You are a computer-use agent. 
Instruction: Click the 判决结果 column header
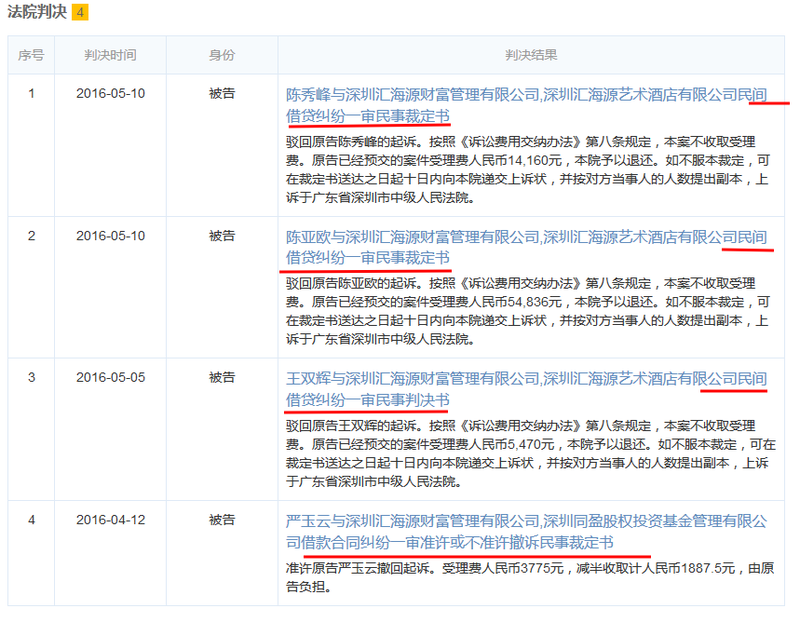point(531,55)
